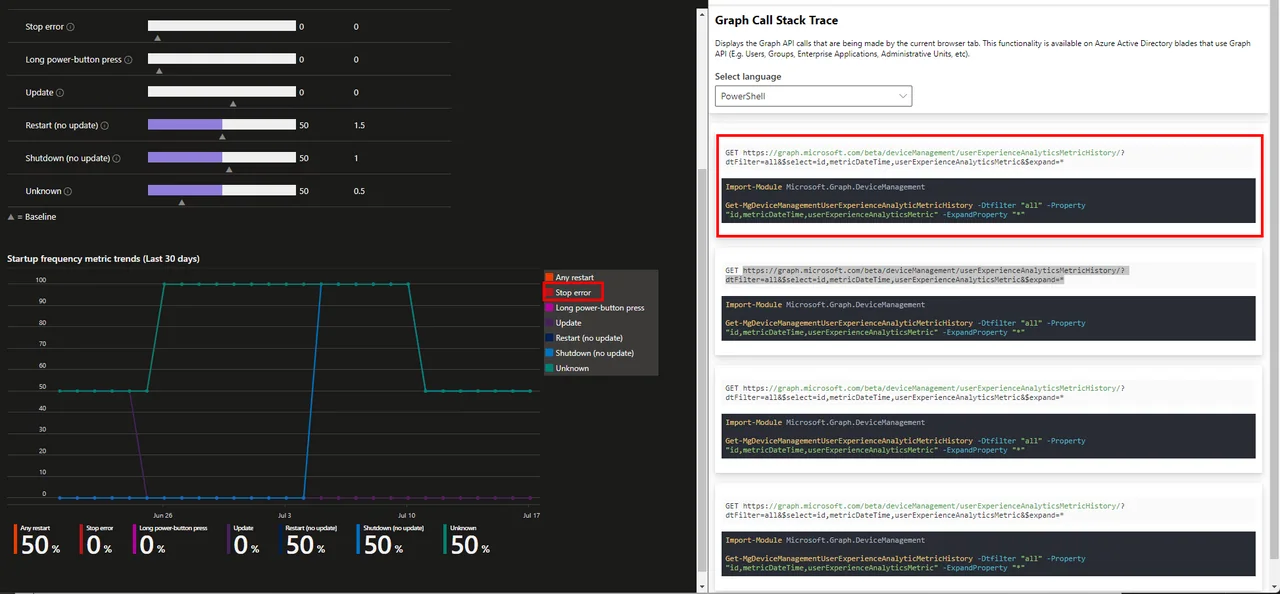
Task: Select the 1.5 value in Restart row
Action: click(359, 126)
